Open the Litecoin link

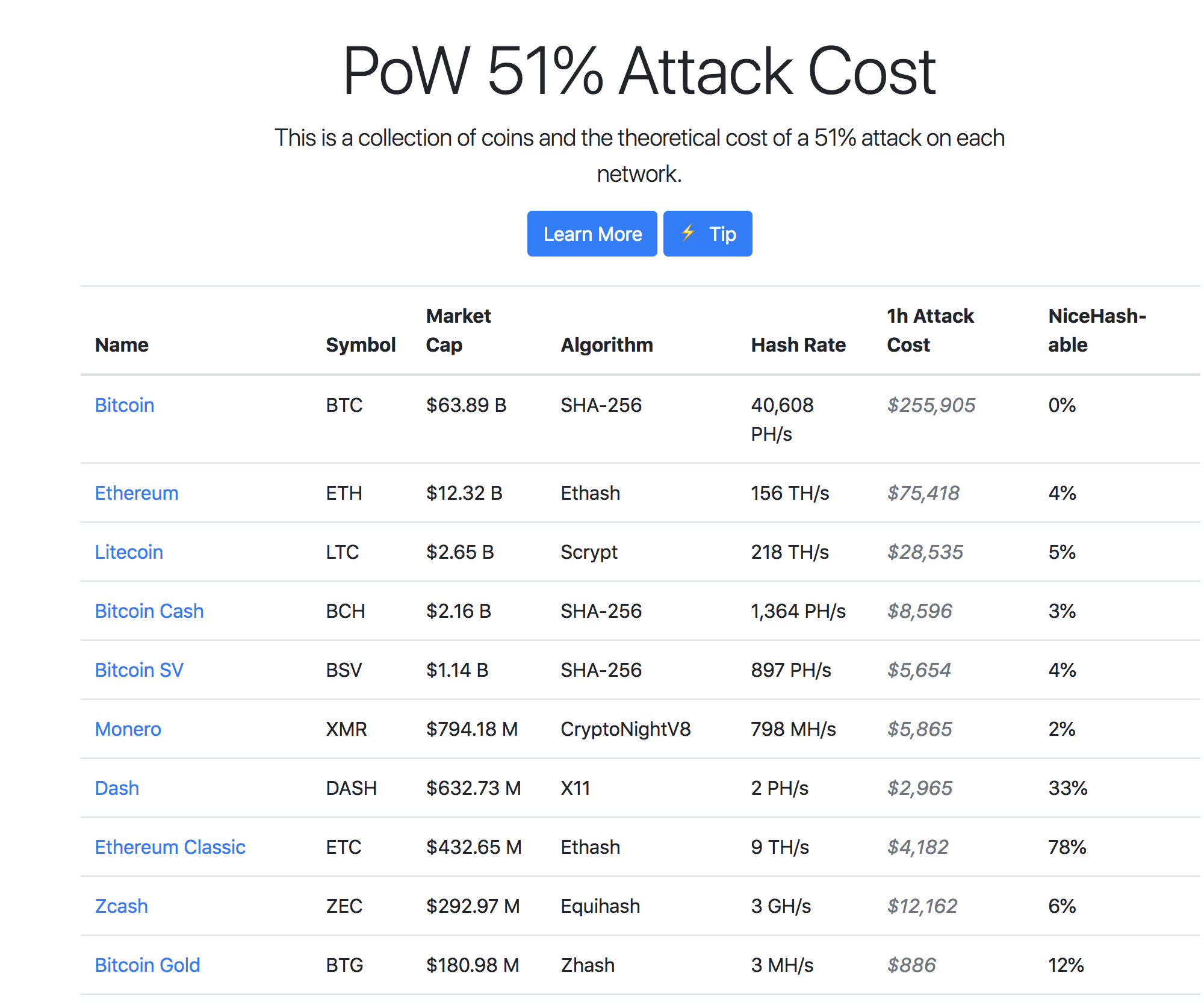pyautogui.click(x=129, y=552)
